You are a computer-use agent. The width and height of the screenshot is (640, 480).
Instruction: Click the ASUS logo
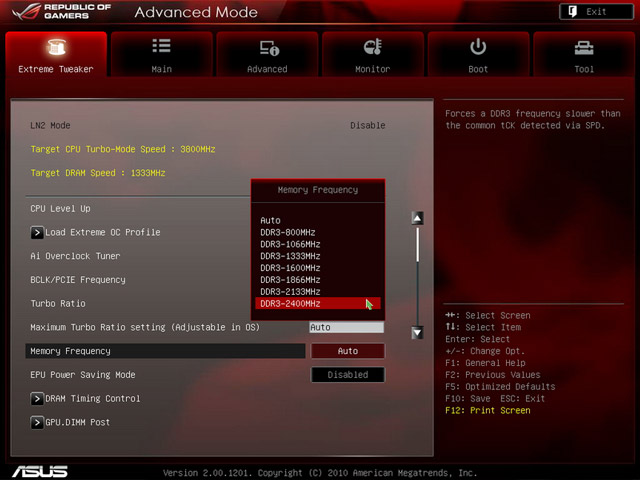tap(40, 471)
